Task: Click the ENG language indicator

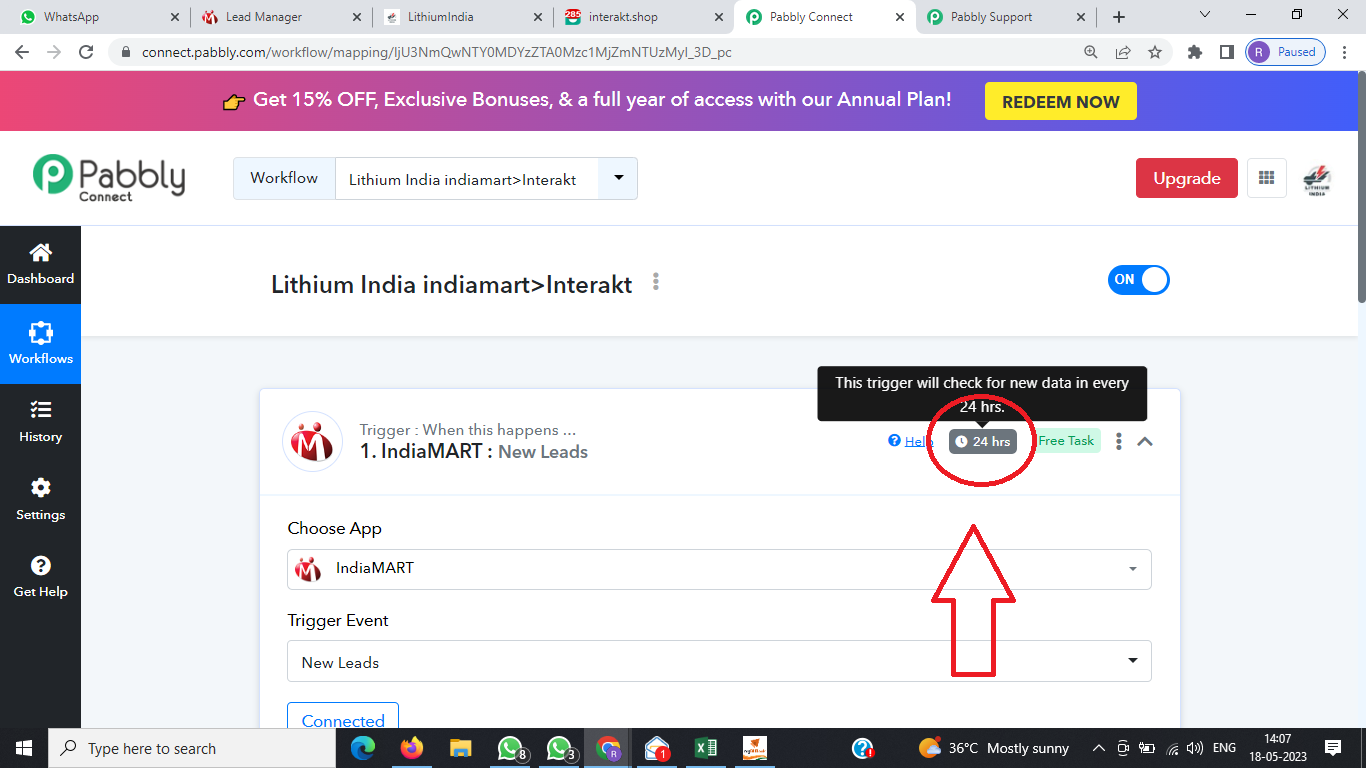Action: (x=1224, y=748)
